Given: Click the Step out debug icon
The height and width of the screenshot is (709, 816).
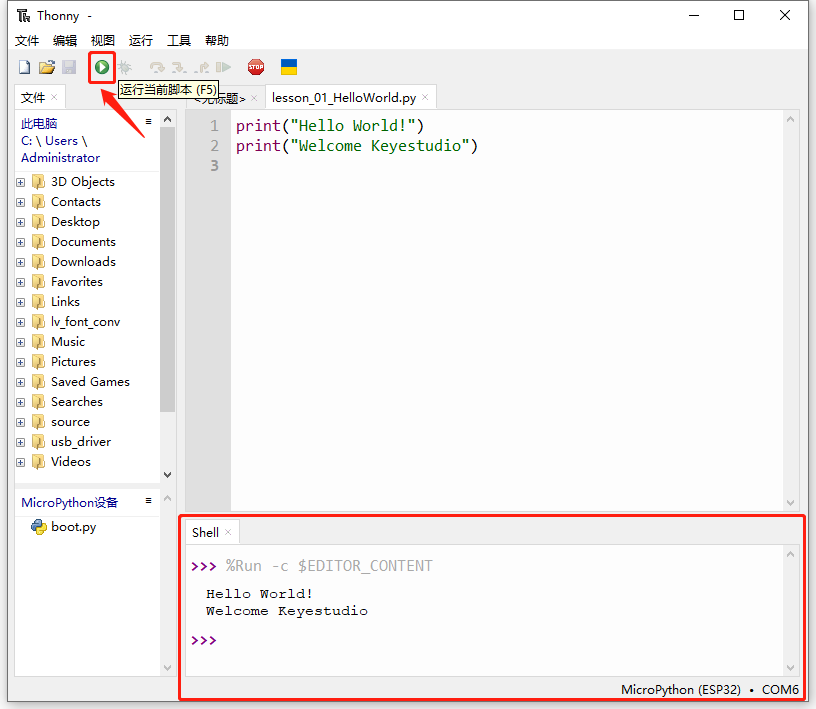Looking at the screenshot, I should tap(201, 67).
